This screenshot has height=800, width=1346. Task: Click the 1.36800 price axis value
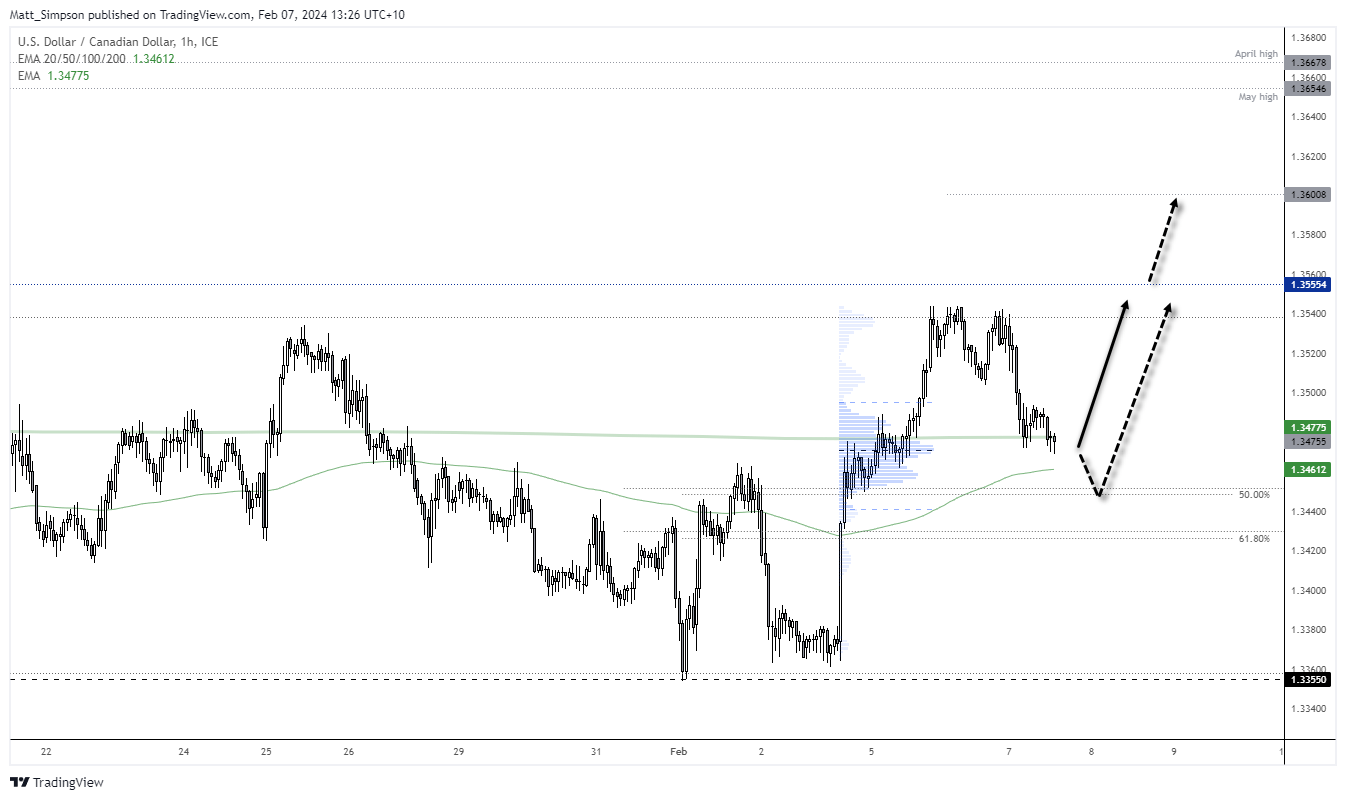1308,38
